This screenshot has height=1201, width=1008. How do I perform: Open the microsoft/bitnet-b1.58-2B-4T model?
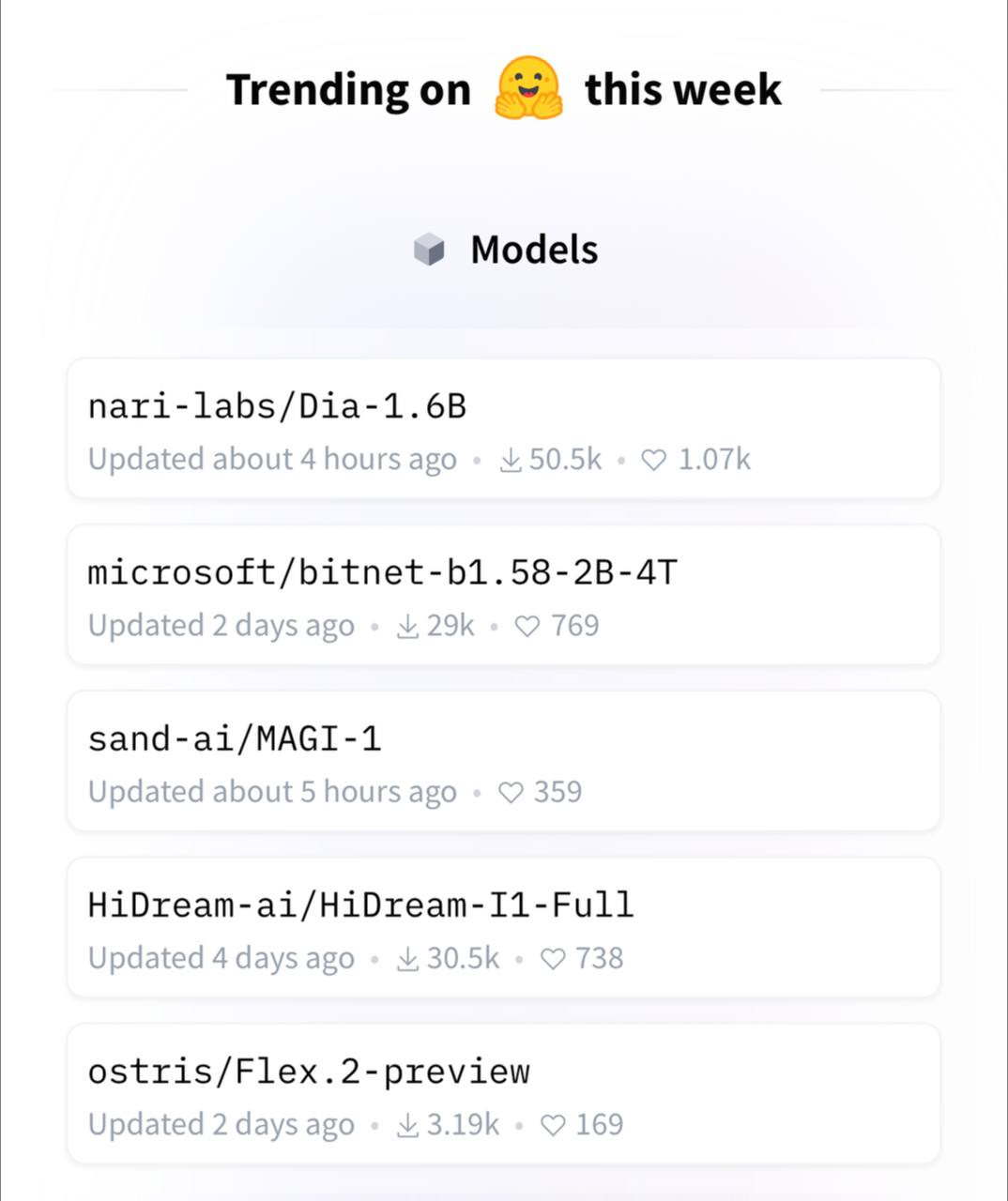(x=504, y=595)
